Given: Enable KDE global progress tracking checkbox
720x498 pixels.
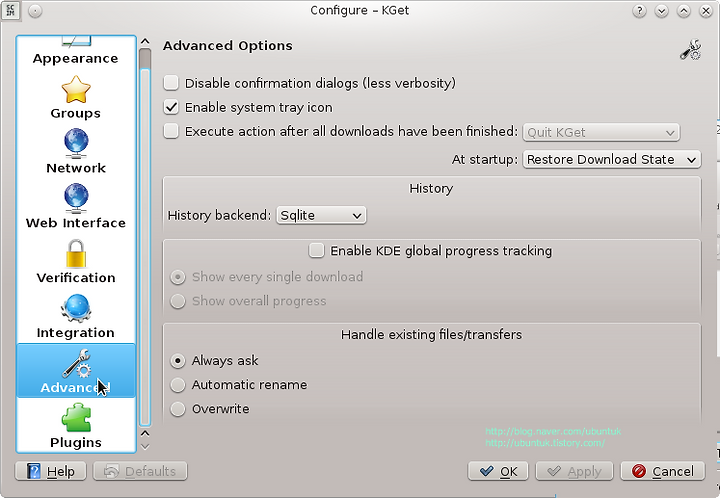Looking at the screenshot, I should point(316,251).
